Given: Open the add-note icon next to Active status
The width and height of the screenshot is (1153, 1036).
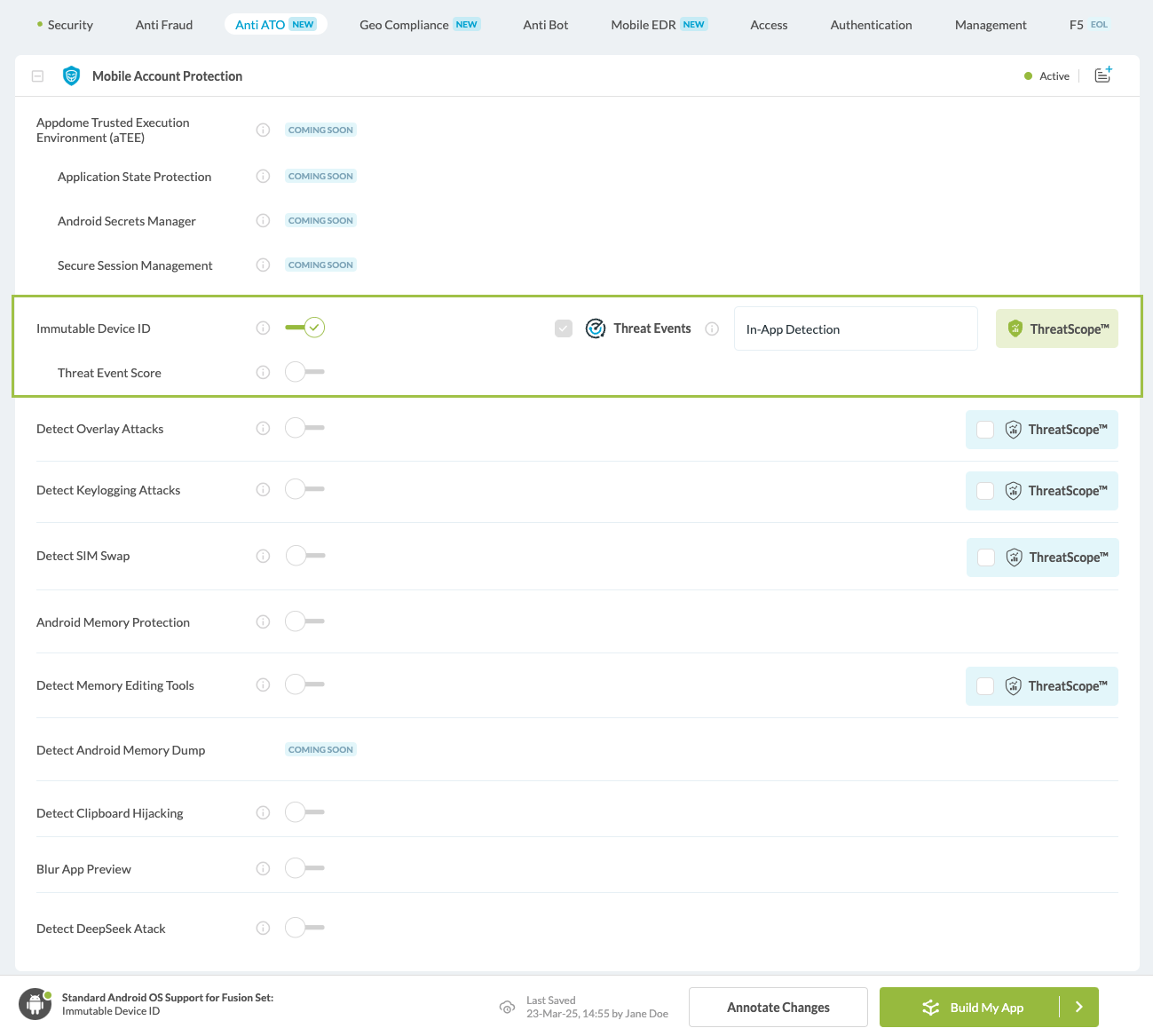Looking at the screenshot, I should 1102,75.
